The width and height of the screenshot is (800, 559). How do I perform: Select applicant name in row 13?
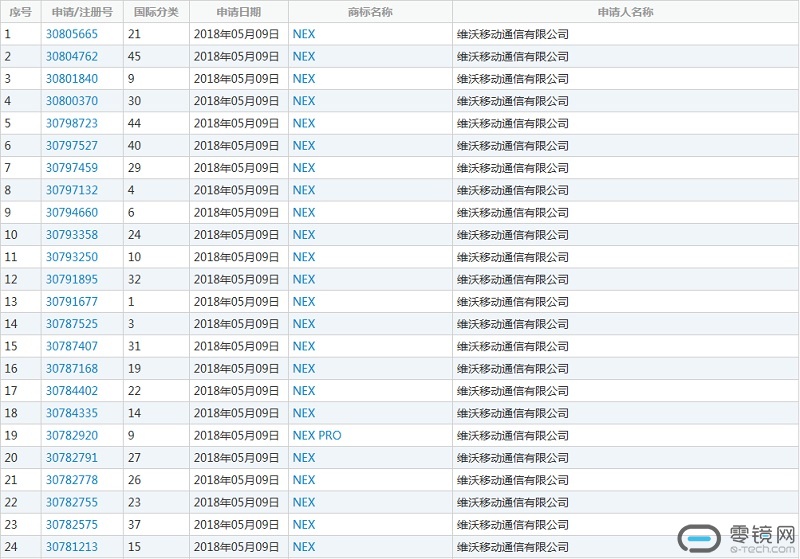tap(513, 302)
